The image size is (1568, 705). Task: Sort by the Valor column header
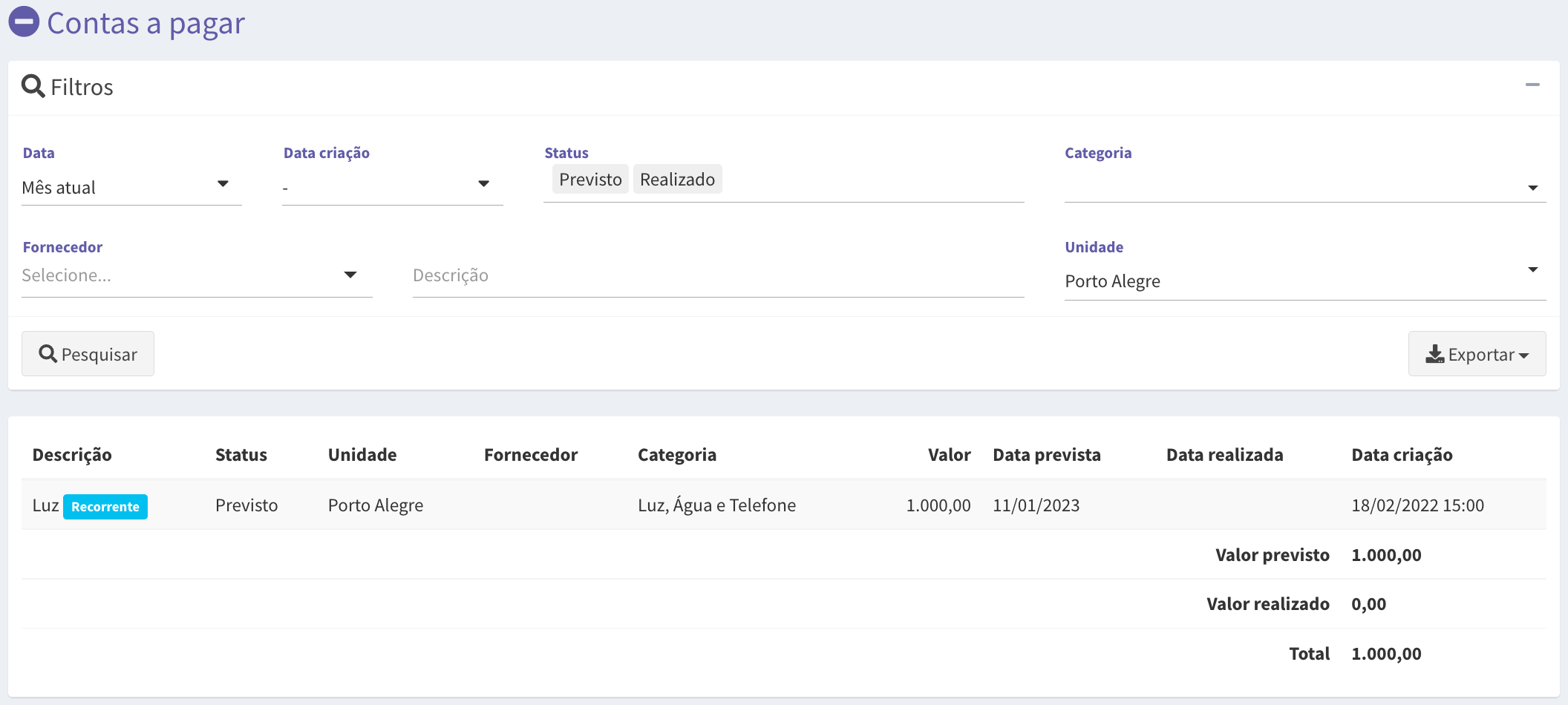pyautogui.click(x=949, y=455)
